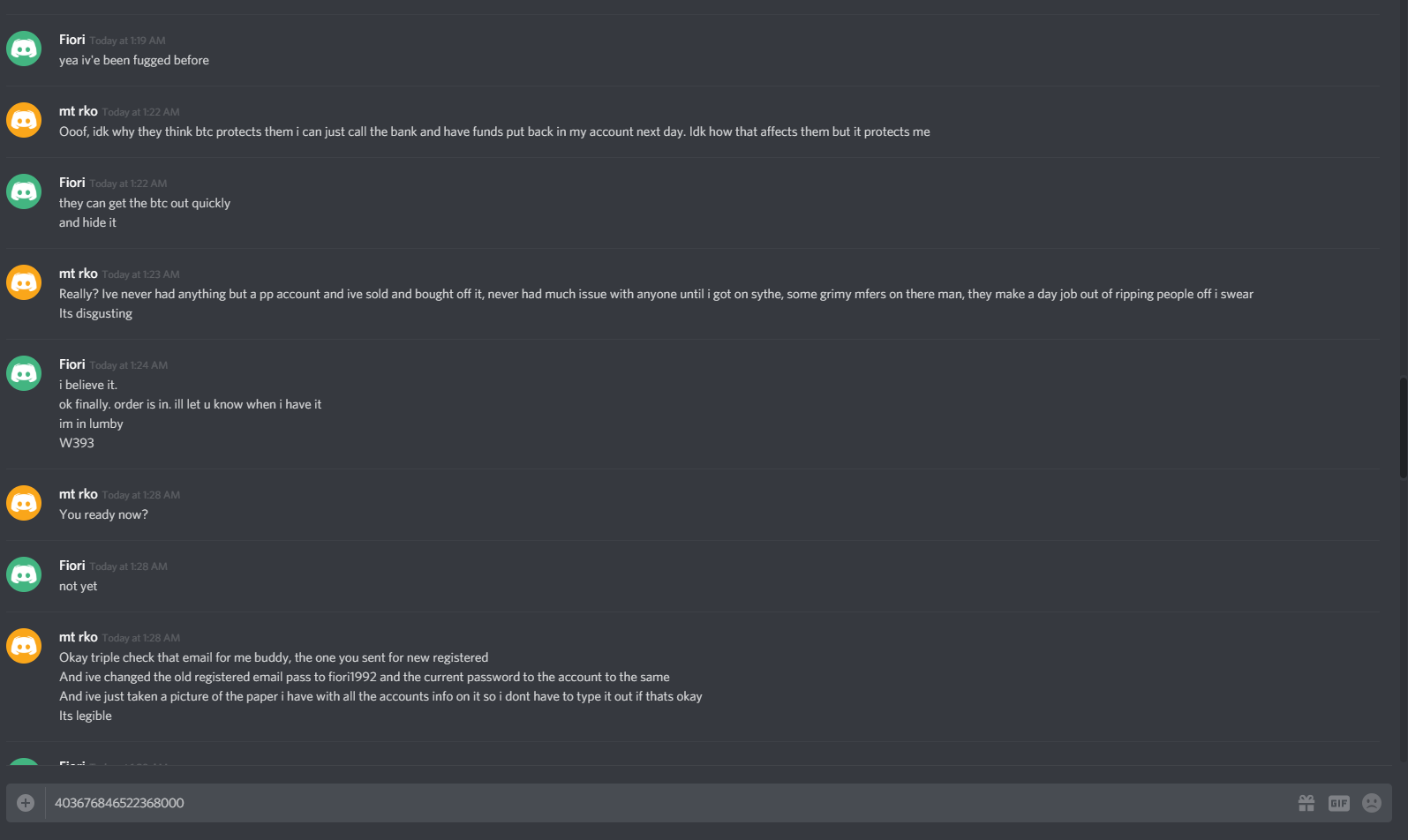1408x840 pixels.
Task: Click mt rko's avatar on 'You ready now?'
Action: pos(24,503)
